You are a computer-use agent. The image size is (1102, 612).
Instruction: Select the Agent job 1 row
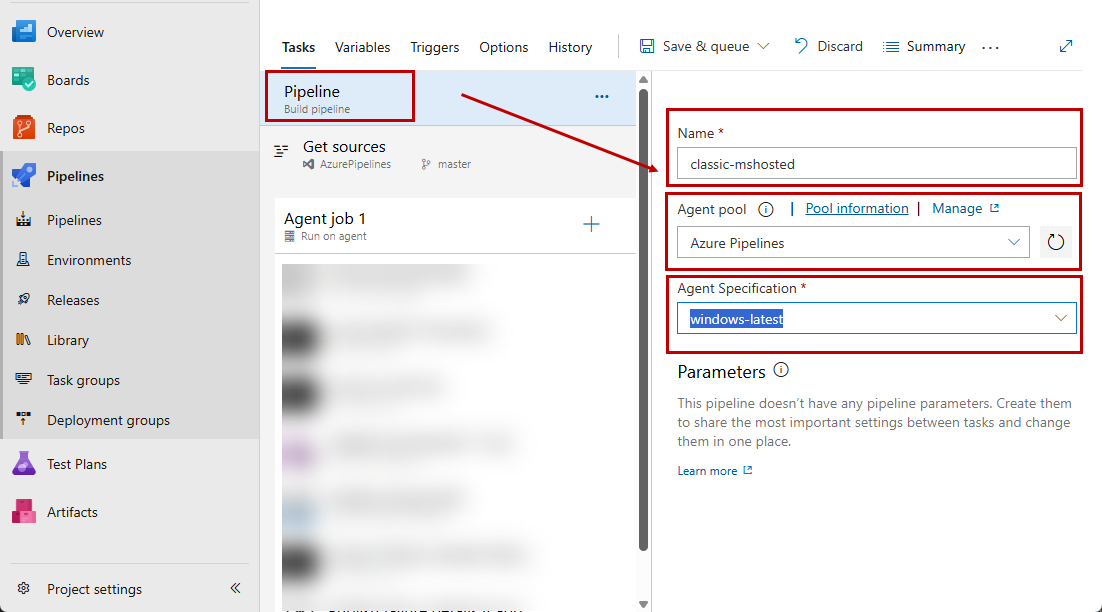(455, 226)
